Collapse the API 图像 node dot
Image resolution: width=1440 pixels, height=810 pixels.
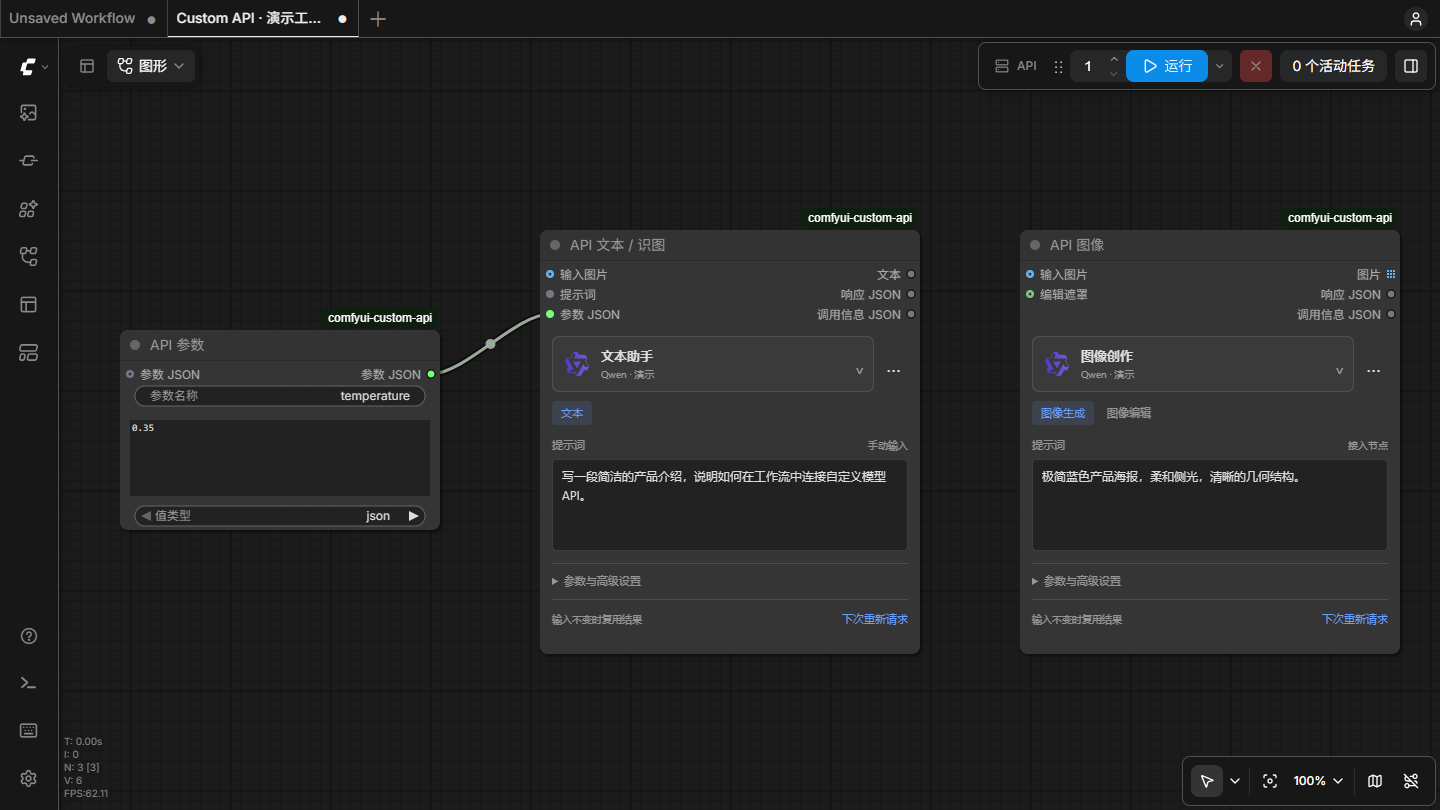pyautogui.click(x=1035, y=245)
